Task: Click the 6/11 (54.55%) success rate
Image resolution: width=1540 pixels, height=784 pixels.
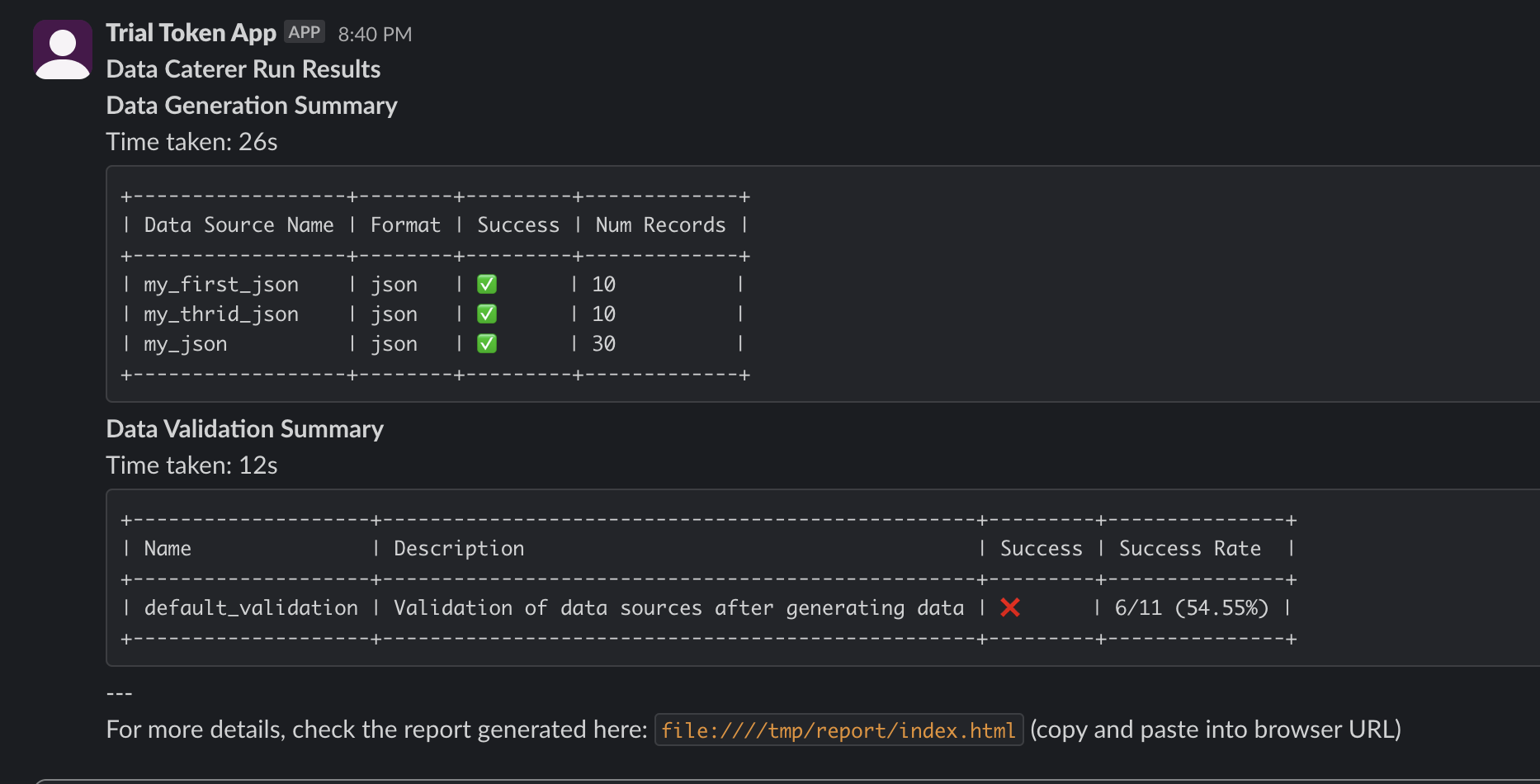Action: tap(1191, 608)
